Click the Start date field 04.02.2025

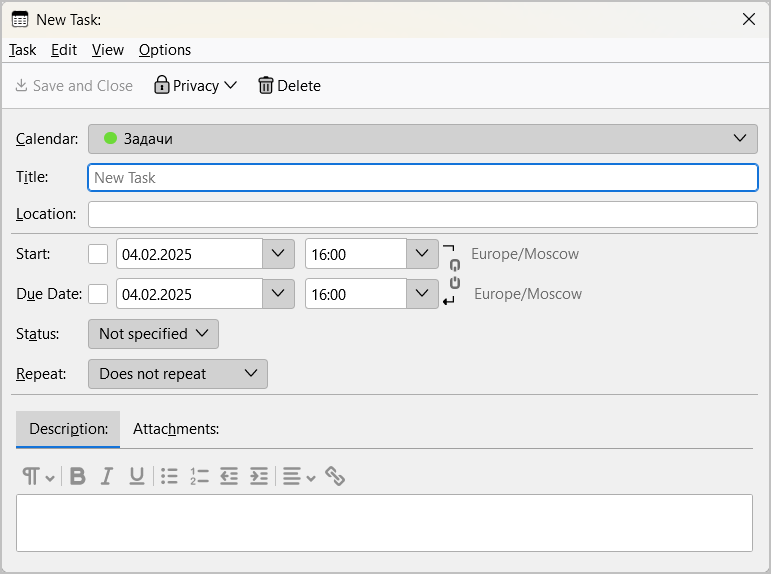tap(189, 254)
